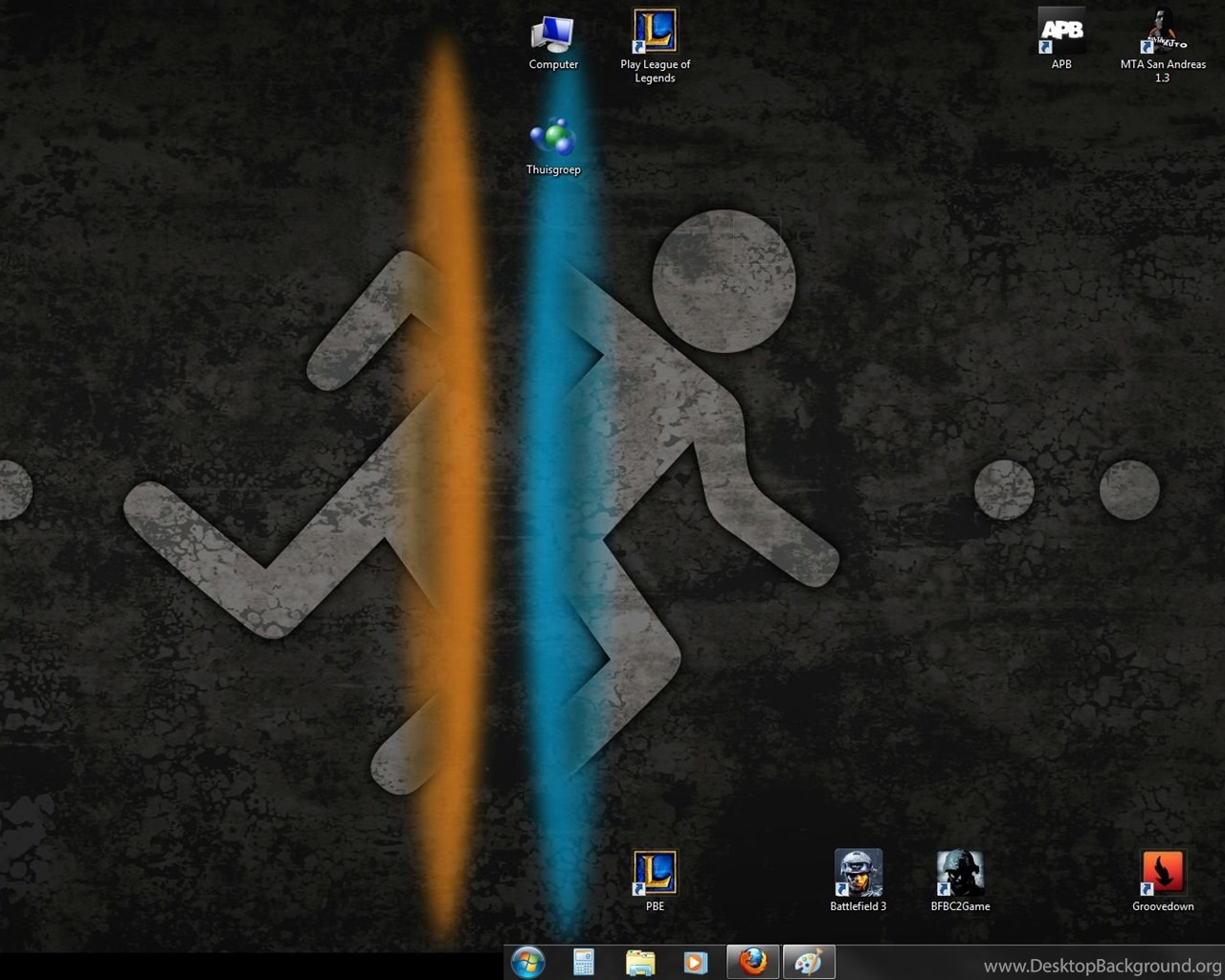The image size is (1225, 980).
Task: Open Windows Explorer folder in taskbar
Action: click(x=640, y=962)
